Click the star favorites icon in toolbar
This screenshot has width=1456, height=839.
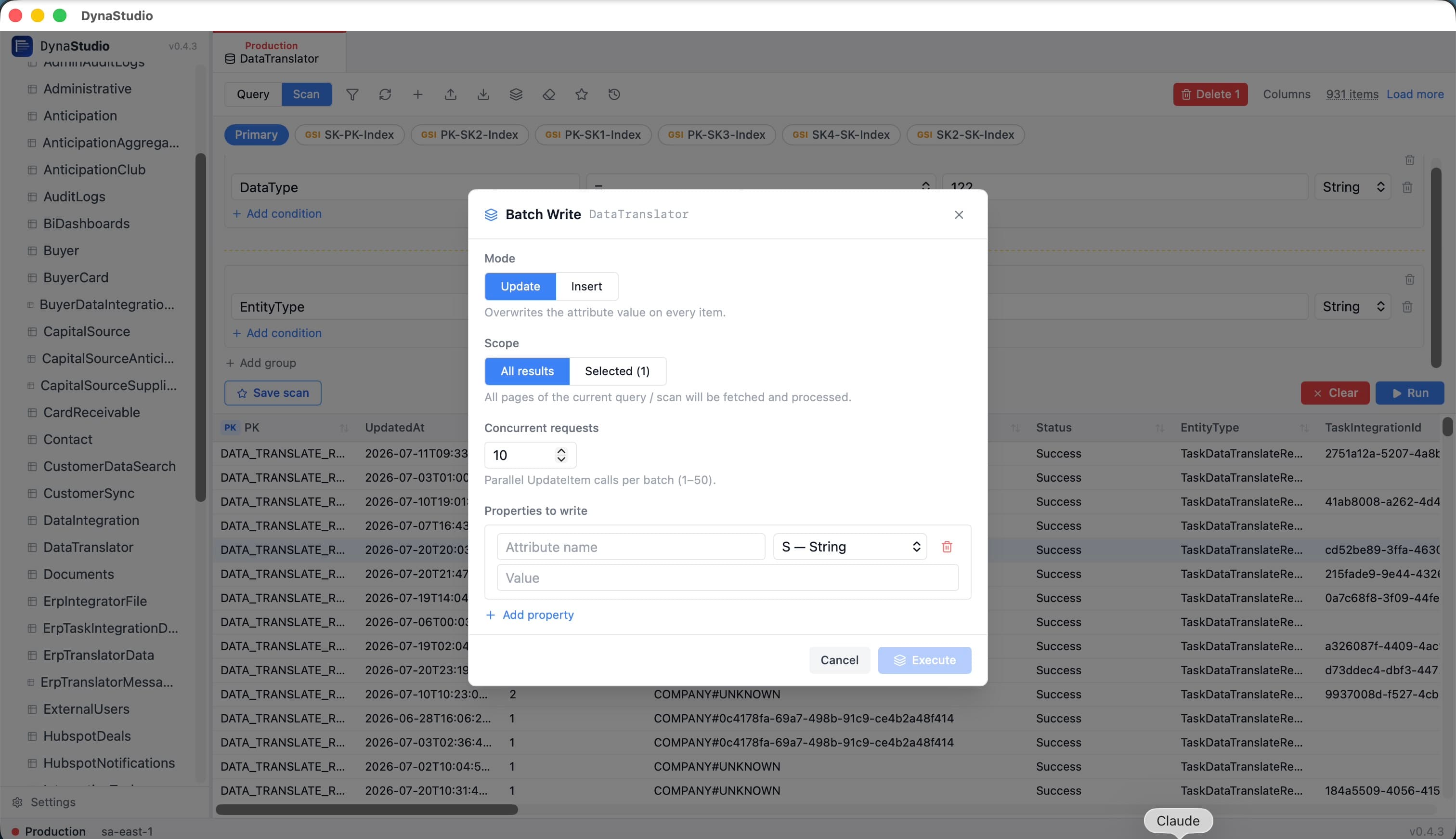click(x=582, y=94)
